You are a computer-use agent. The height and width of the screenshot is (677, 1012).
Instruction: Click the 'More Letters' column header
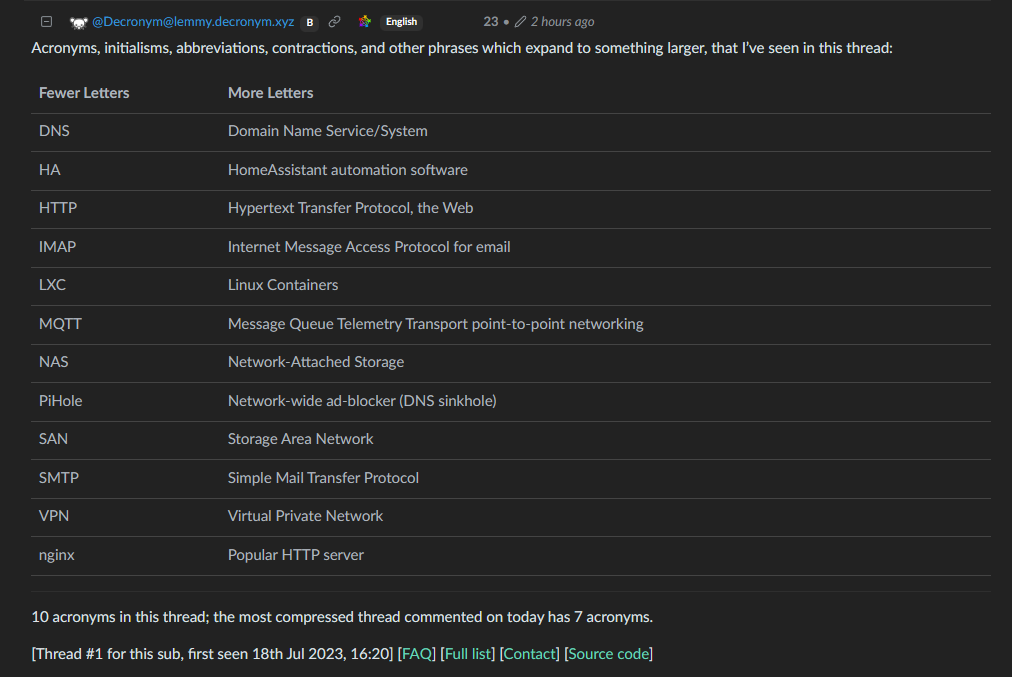(270, 93)
